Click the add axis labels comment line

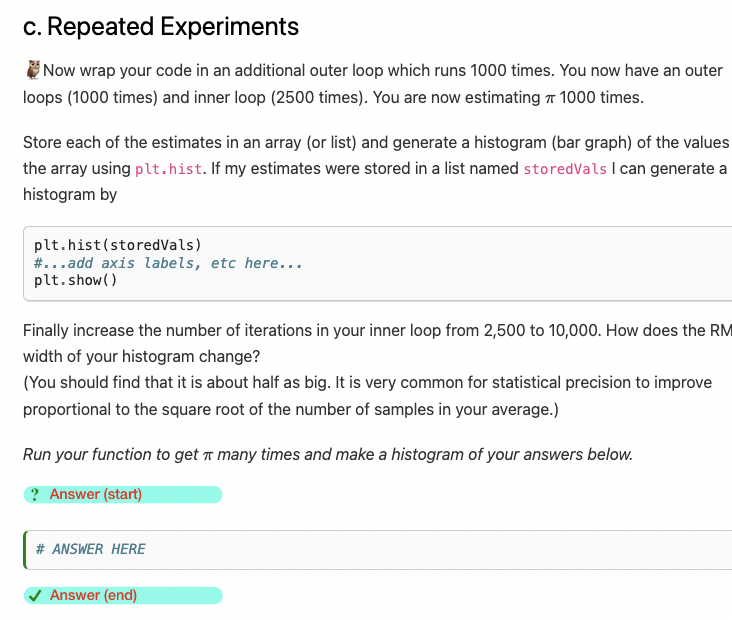click(168, 263)
